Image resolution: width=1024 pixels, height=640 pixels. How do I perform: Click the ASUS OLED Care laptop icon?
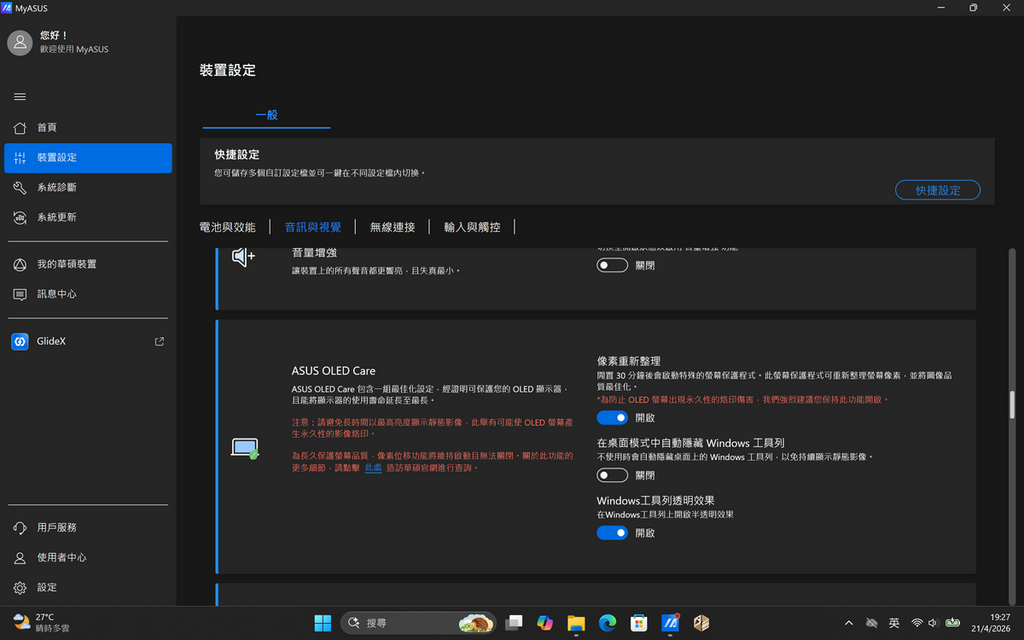tap(245, 448)
